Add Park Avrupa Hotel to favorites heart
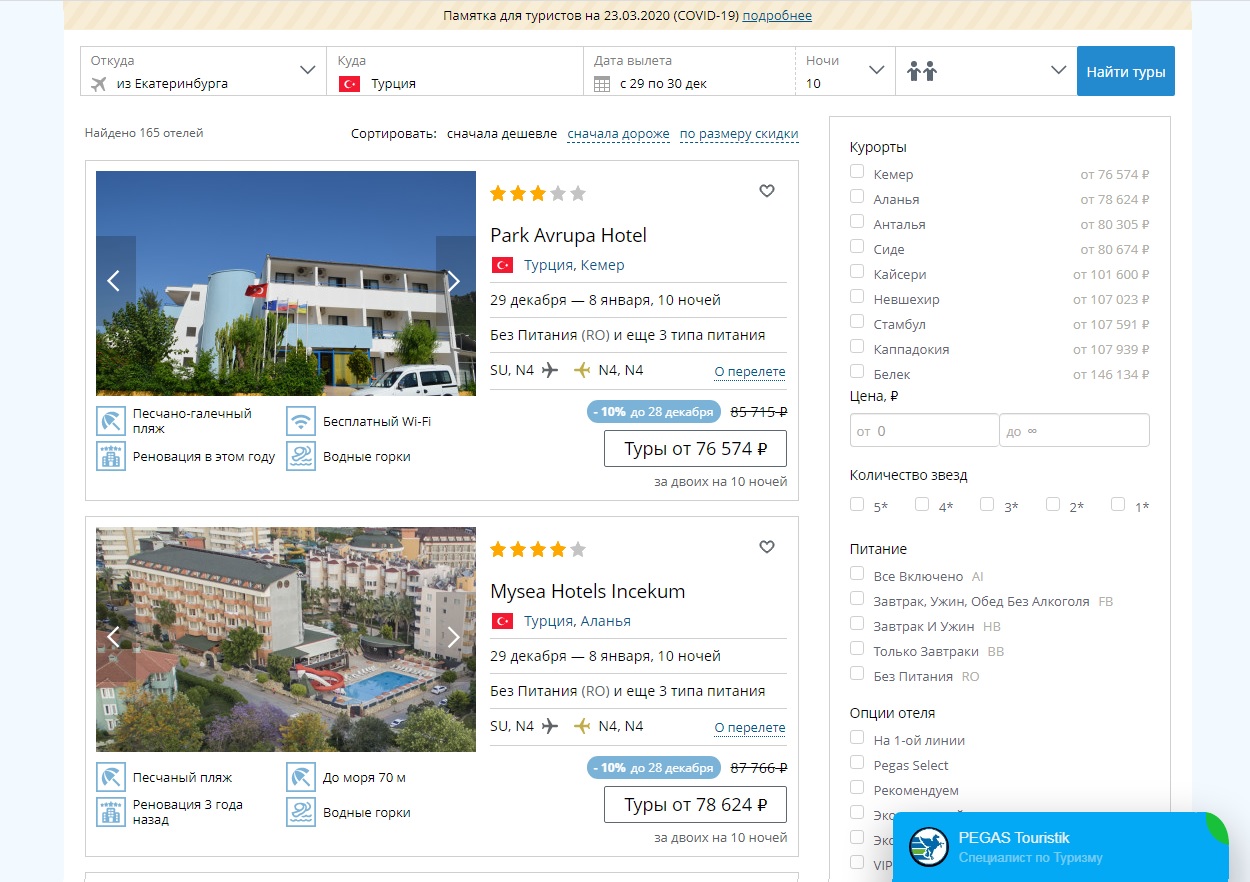 [767, 191]
